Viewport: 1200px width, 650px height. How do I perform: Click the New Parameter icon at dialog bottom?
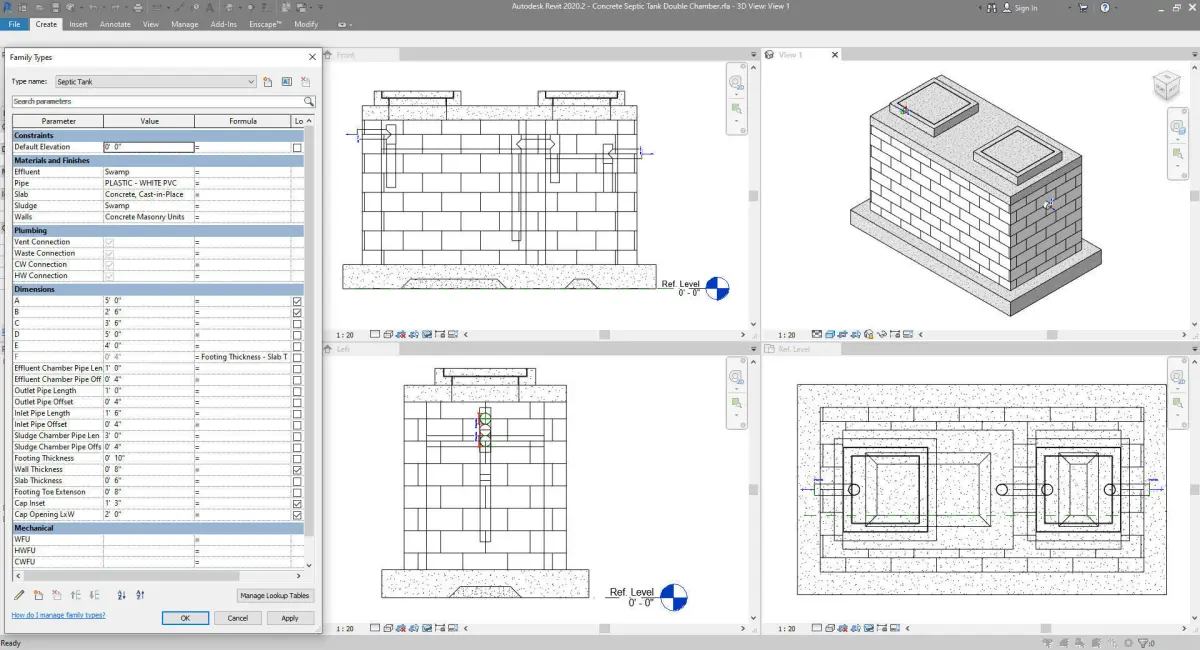[38, 595]
